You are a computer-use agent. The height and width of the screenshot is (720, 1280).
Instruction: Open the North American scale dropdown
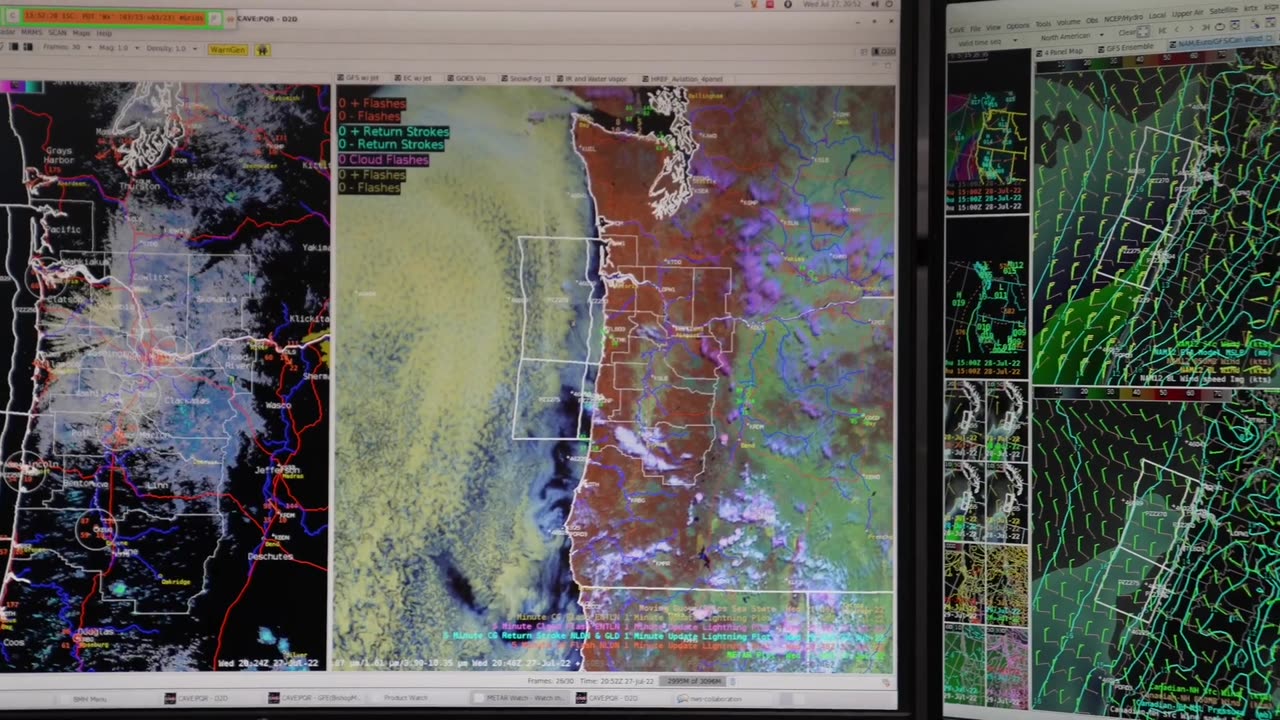tap(1072, 36)
